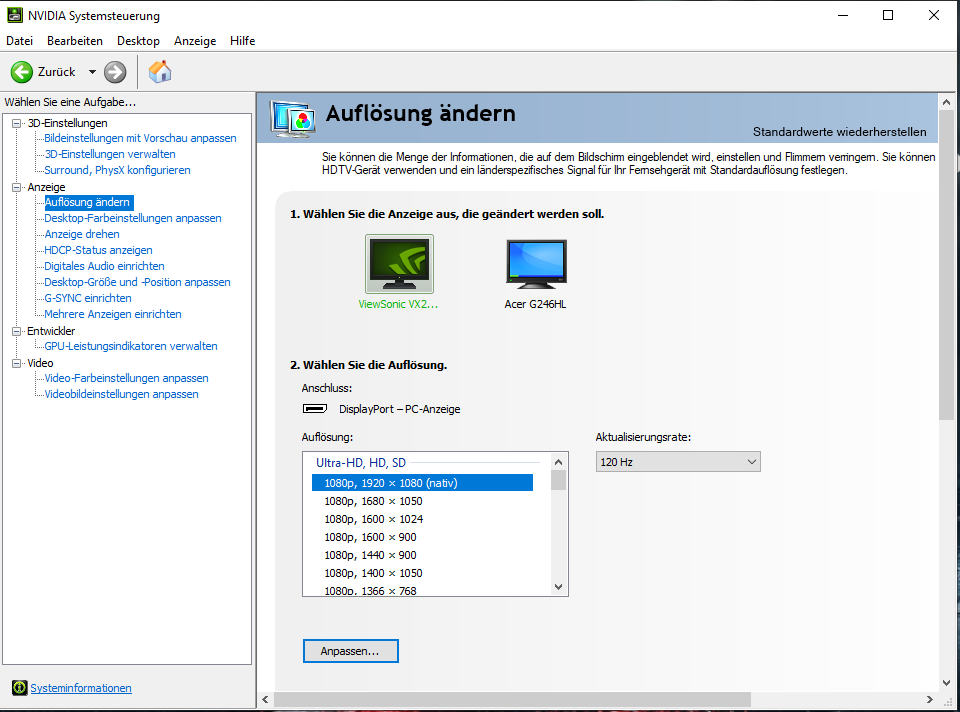Open Bildeinstellungen mit Vorschau anpassen

(140, 138)
